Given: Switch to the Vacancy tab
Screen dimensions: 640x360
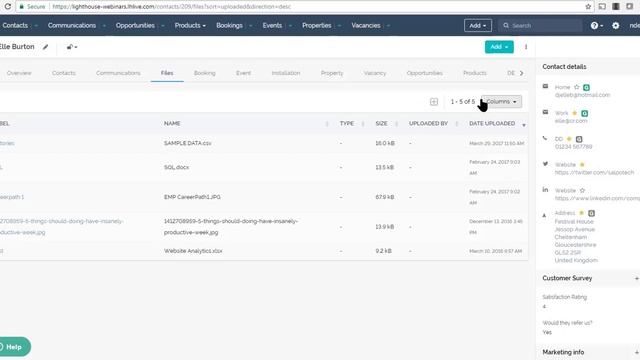Looking at the screenshot, I should [375, 73].
